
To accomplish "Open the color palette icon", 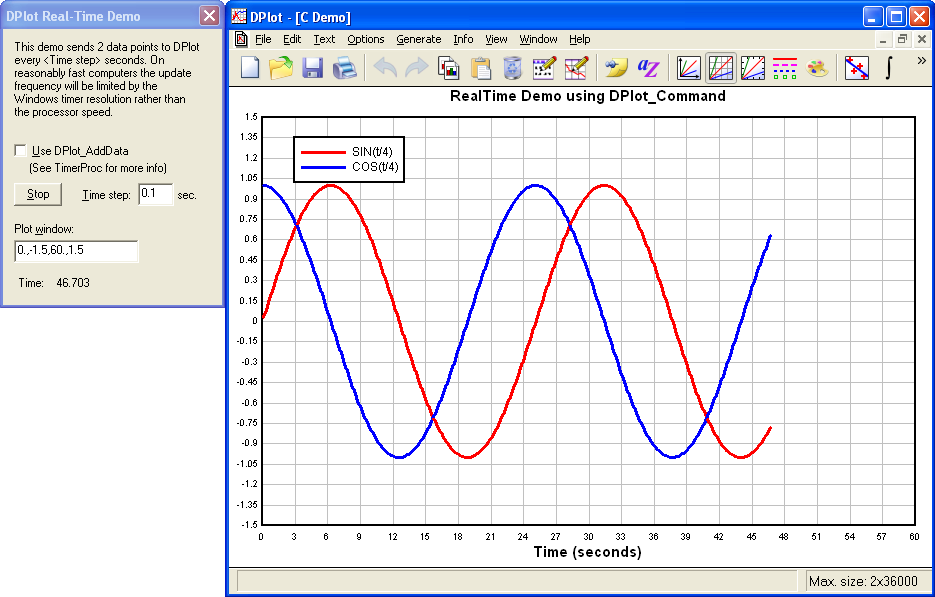I will coord(817,67).
